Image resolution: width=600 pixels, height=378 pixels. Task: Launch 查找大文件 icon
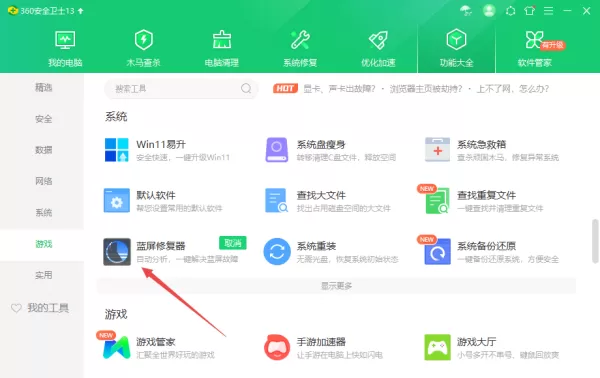pyautogui.click(x=276, y=200)
